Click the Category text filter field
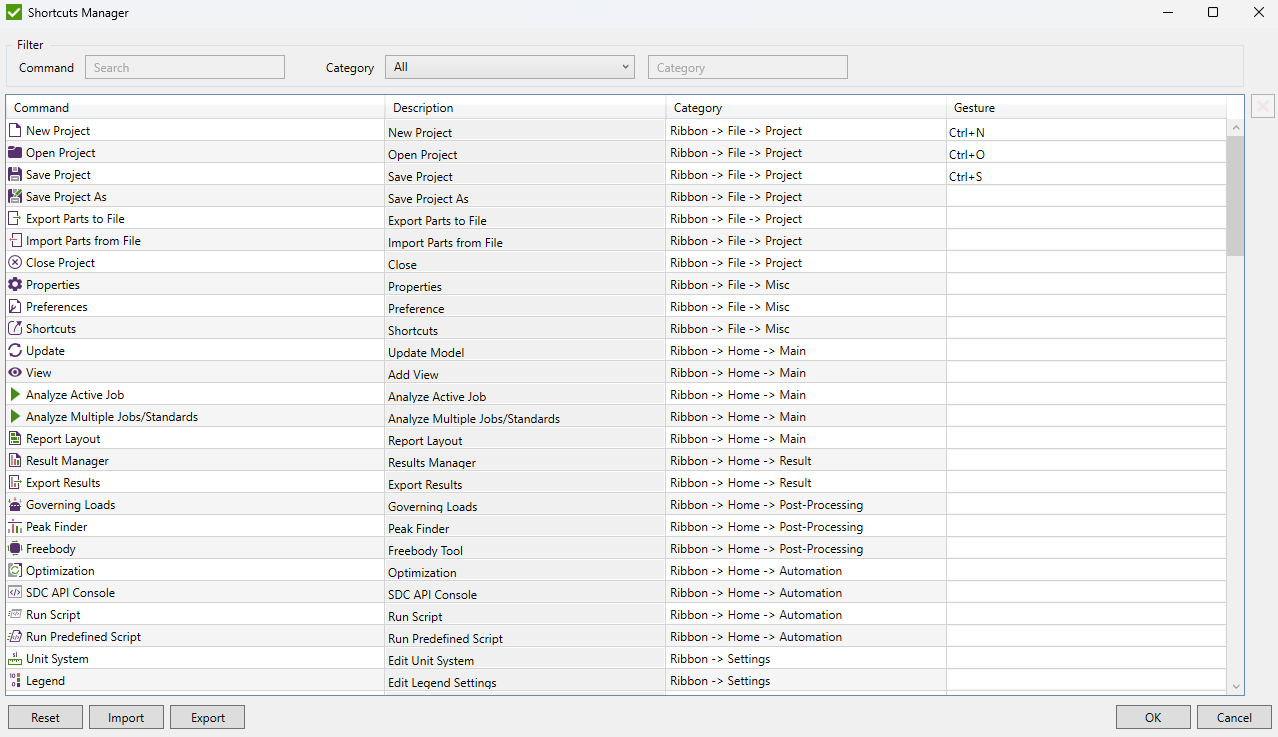The image size is (1278, 737). [x=747, y=68]
